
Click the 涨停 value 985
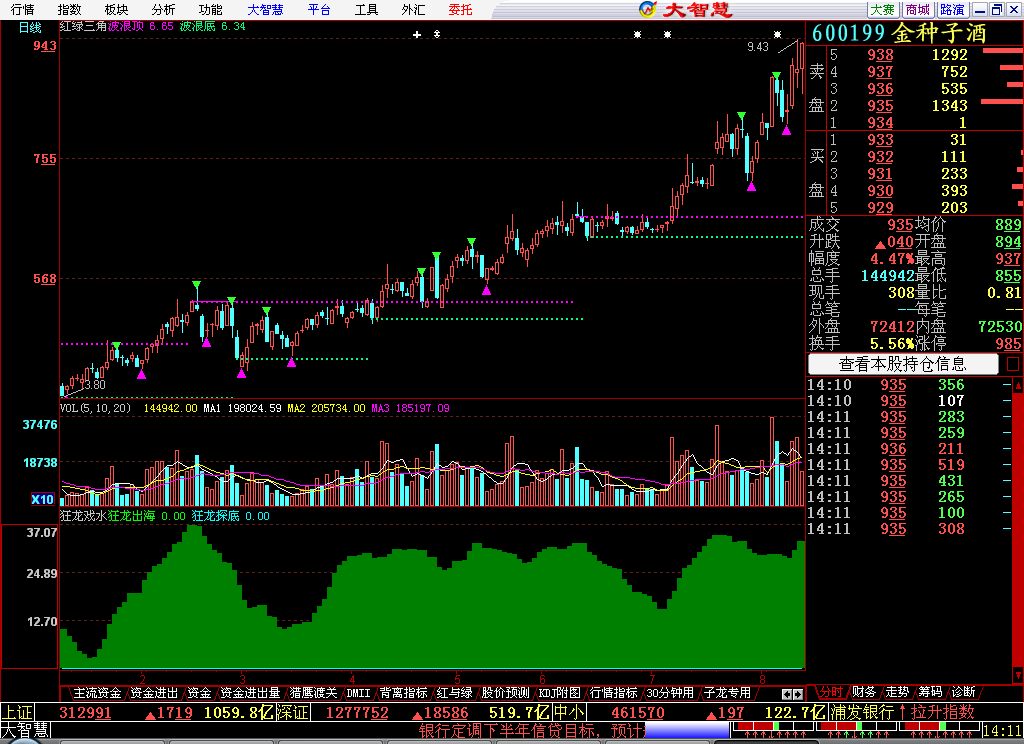[x=1008, y=344]
